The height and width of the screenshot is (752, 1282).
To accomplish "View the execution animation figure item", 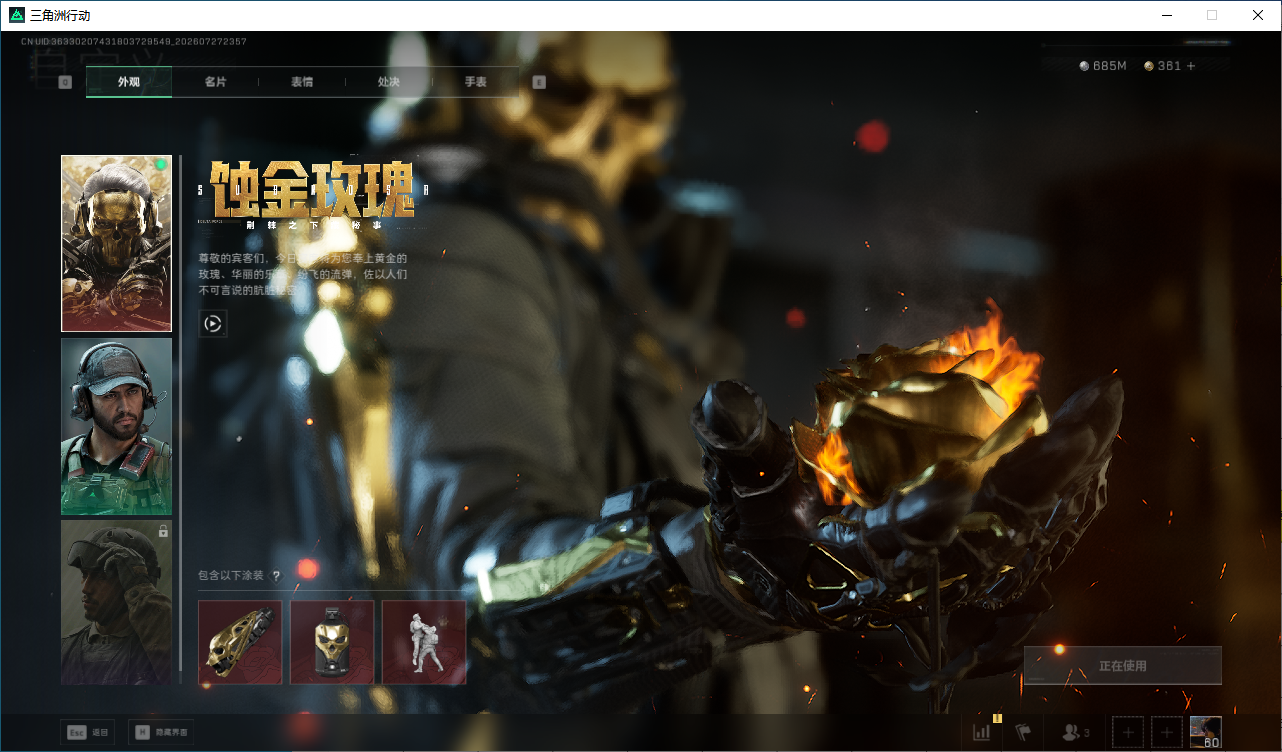I will coord(424,642).
